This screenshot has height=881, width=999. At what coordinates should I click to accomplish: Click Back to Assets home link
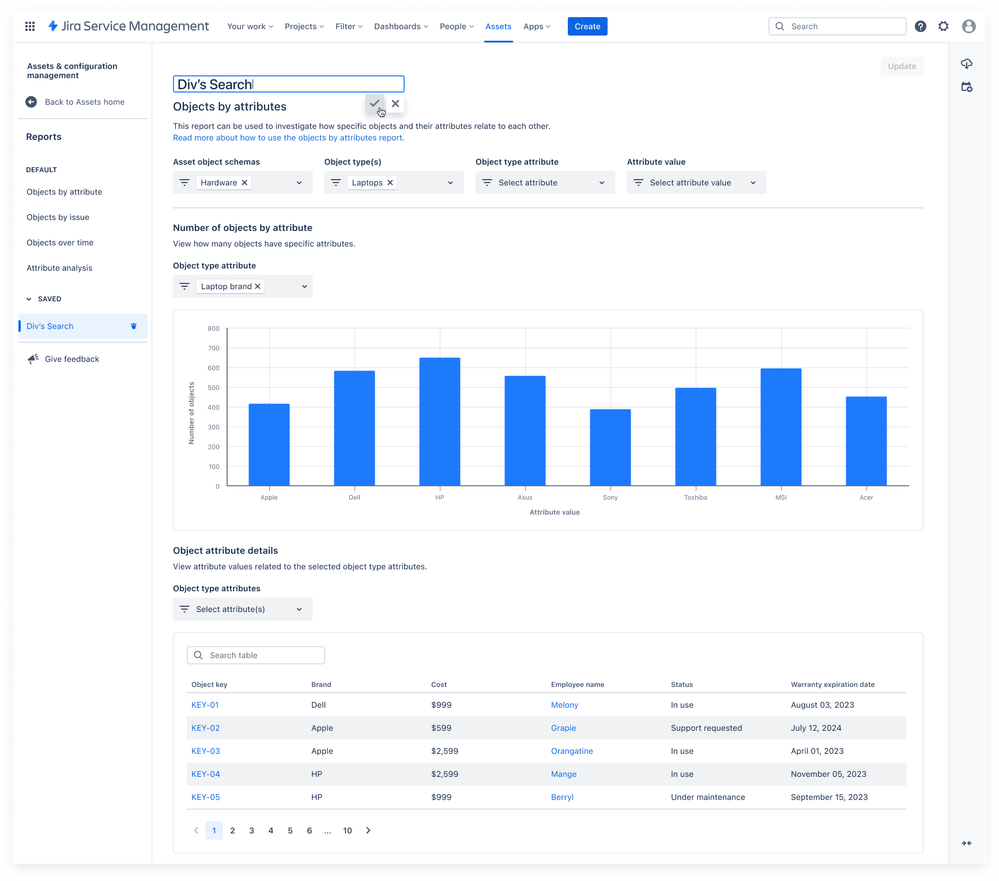point(85,102)
